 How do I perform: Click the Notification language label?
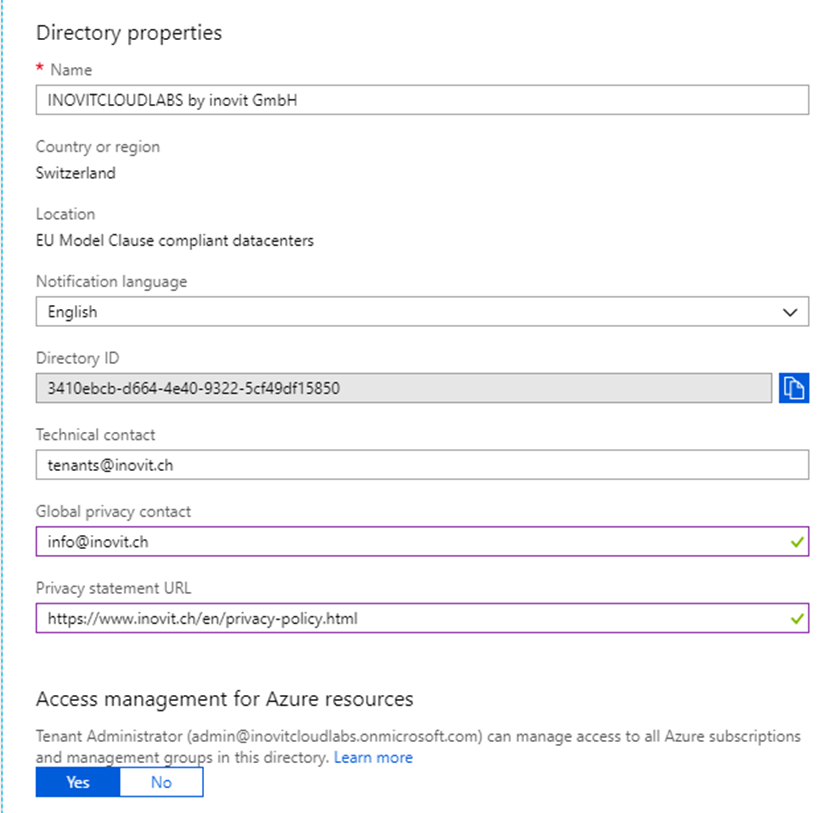(x=111, y=282)
